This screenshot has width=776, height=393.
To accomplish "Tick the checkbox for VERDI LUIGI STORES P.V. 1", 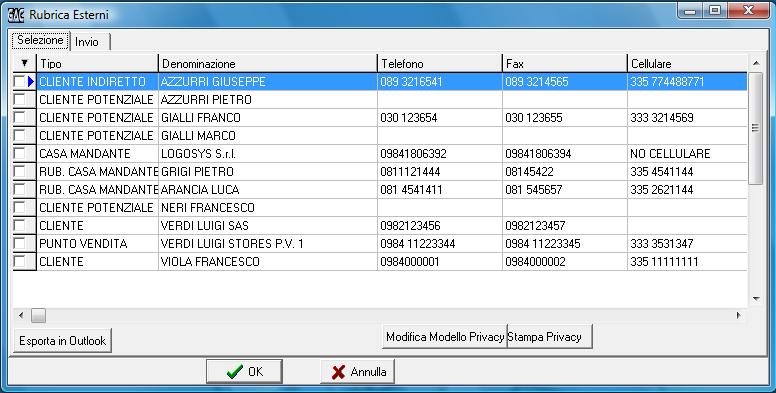I will click(19, 243).
